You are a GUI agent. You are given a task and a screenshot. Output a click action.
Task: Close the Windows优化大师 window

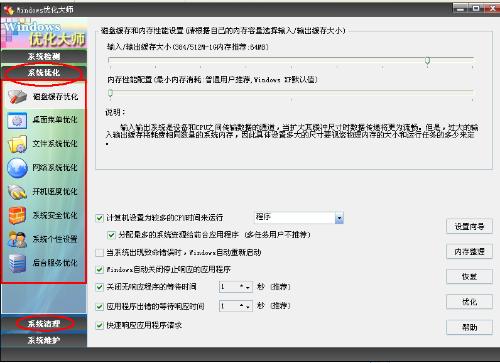492,9
